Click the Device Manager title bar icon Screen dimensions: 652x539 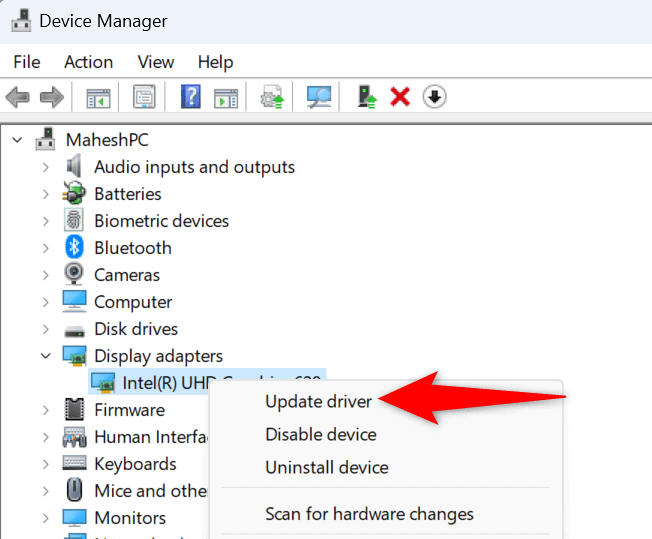(21, 21)
